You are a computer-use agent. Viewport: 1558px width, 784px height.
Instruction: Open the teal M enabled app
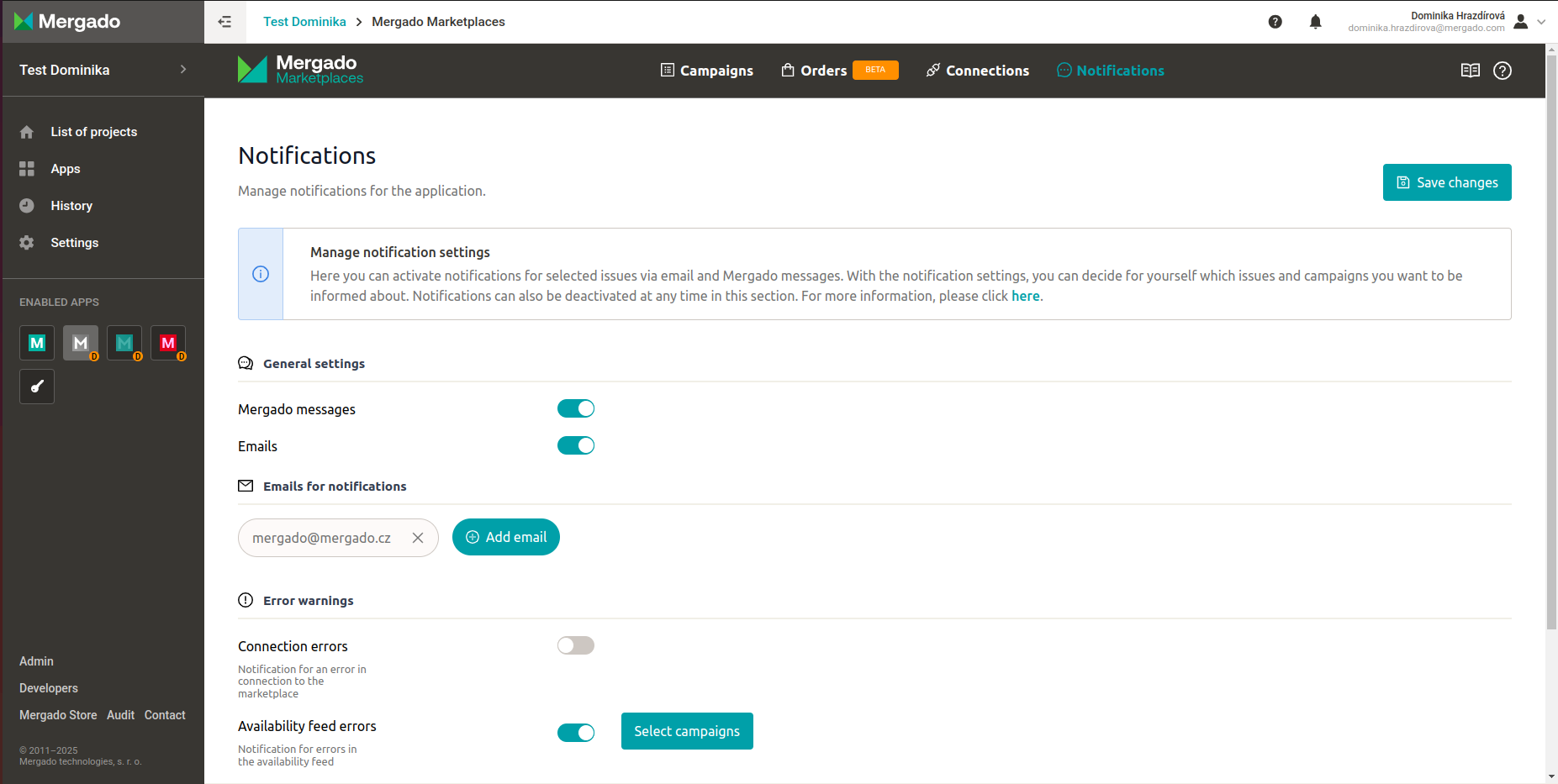tap(37, 343)
